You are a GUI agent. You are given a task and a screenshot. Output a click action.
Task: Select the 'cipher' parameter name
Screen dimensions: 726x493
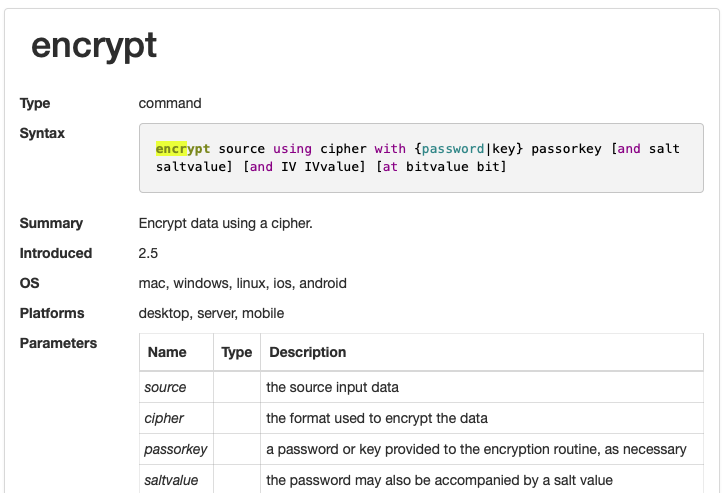(x=164, y=418)
